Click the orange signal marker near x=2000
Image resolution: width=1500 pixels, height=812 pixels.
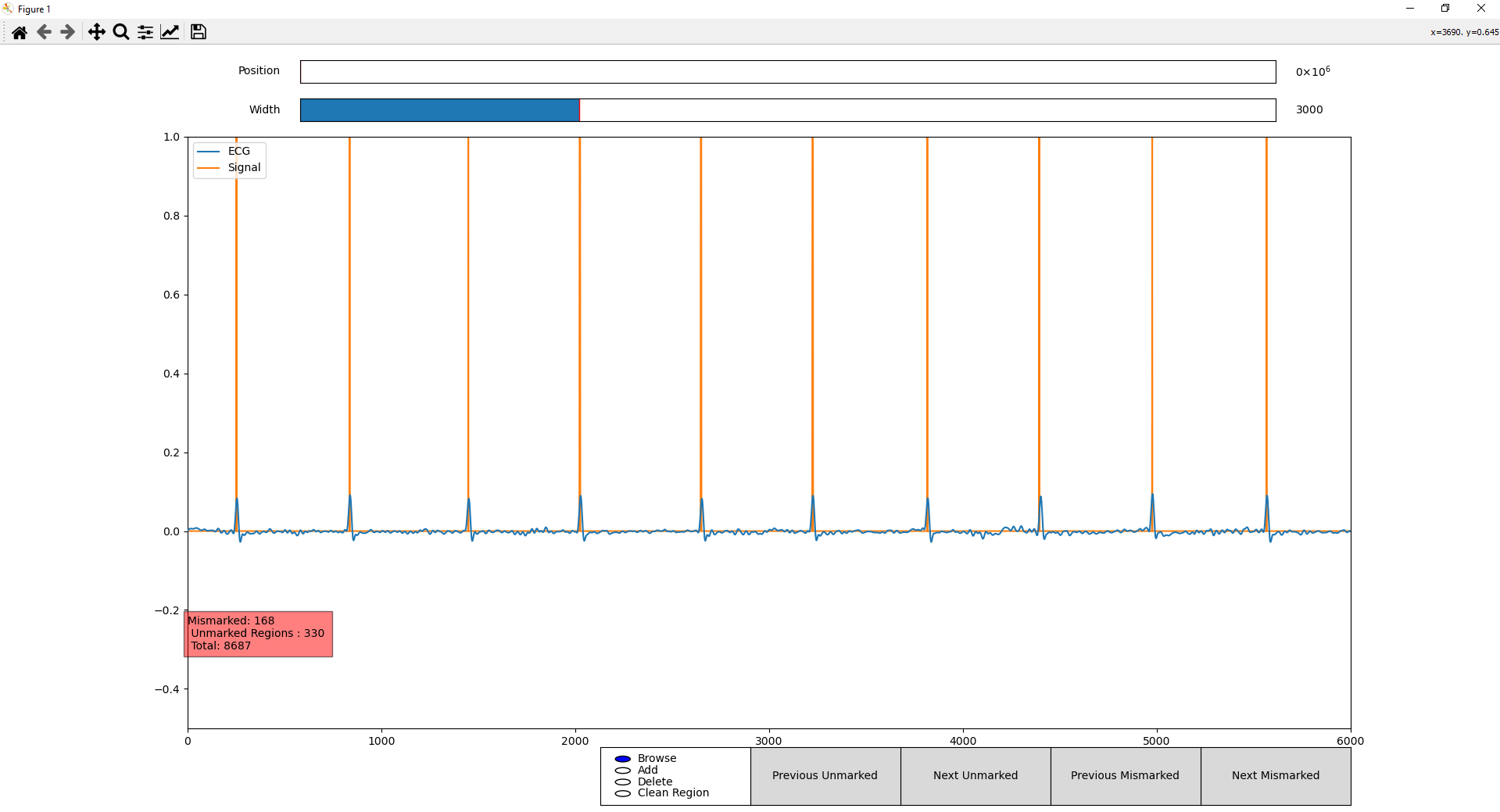point(580,313)
